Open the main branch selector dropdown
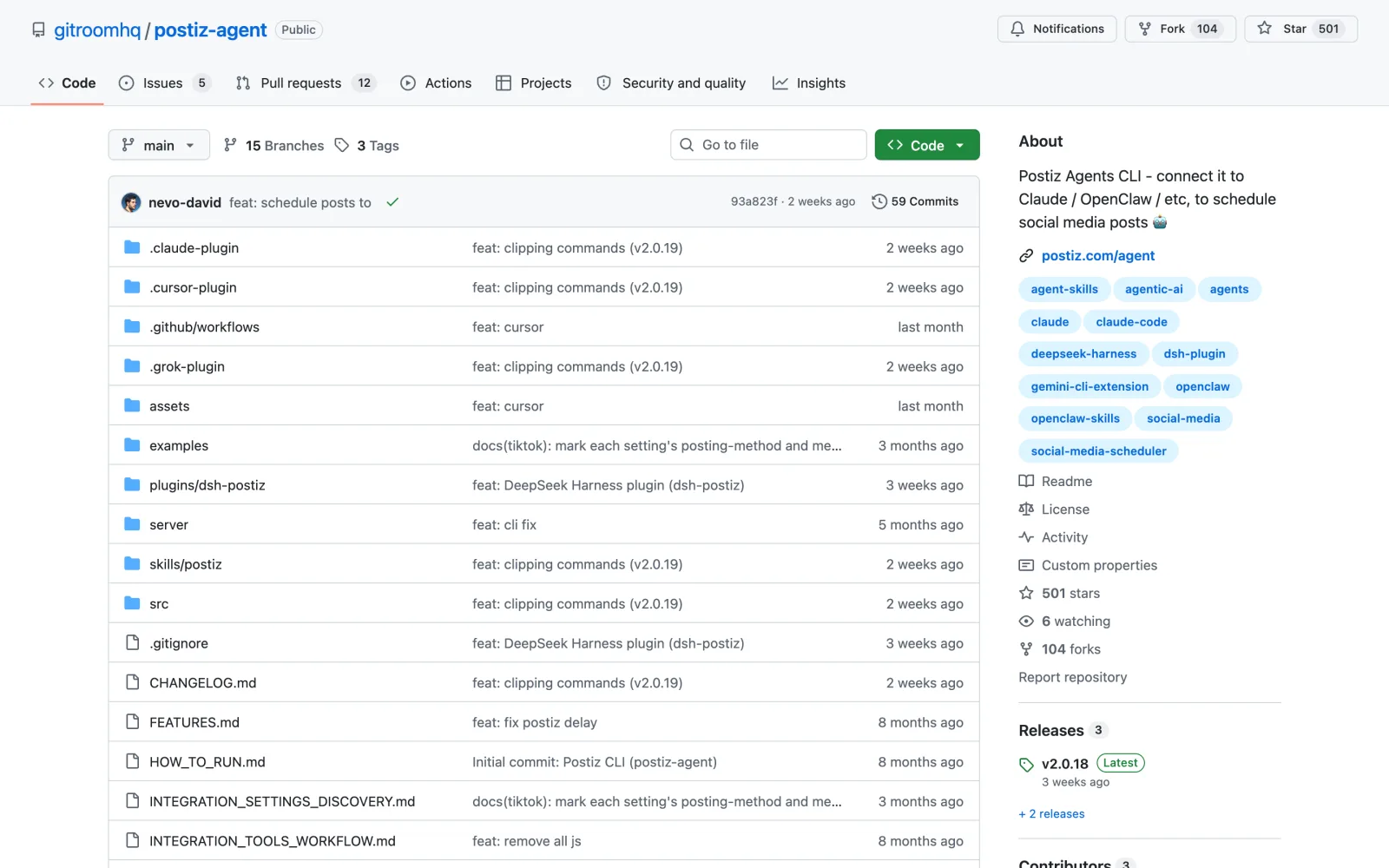The height and width of the screenshot is (868, 1389). [159, 145]
